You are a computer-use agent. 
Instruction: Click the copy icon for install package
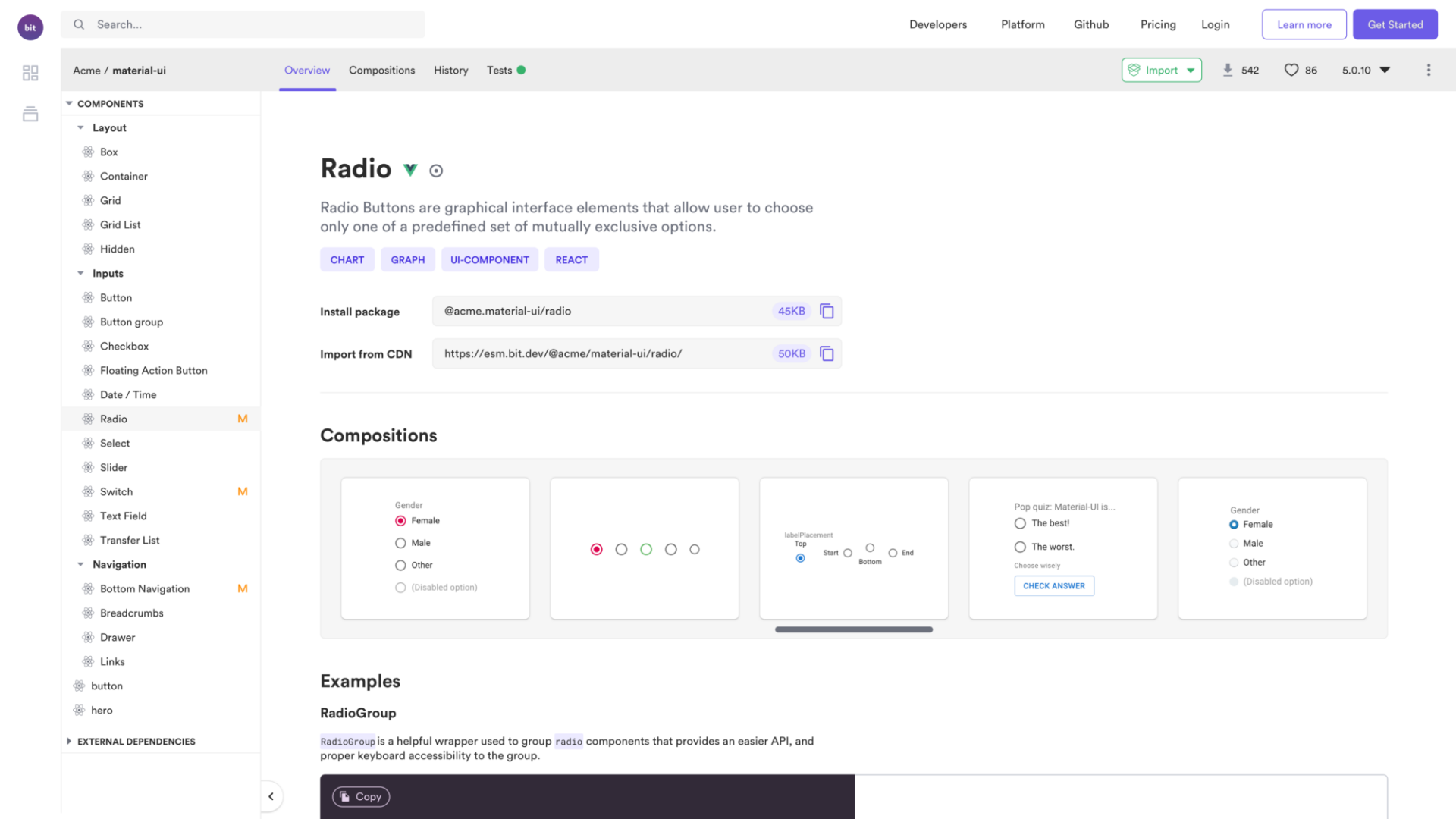(x=826, y=310)
